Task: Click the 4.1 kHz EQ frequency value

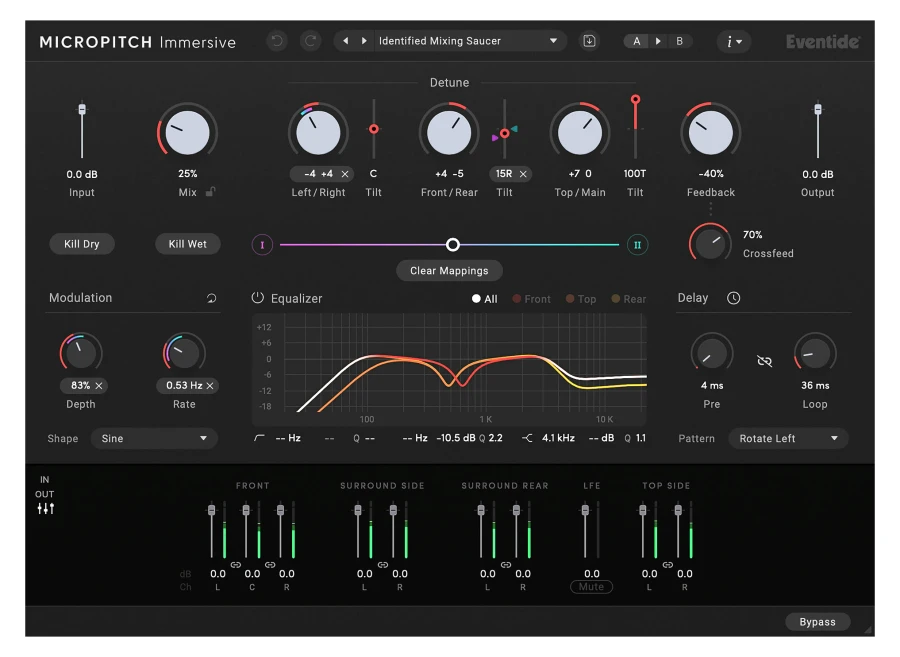Action: pyautogui.click(x=558, y=438)
